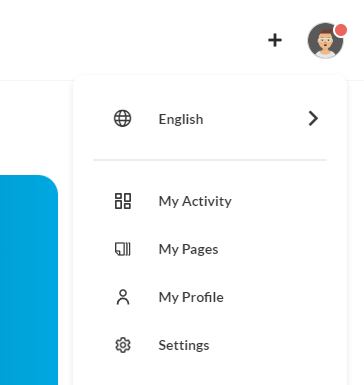Viewport: 364px width, 385px height.
Task: Go to My Profile
Action: tap(210, 297)
